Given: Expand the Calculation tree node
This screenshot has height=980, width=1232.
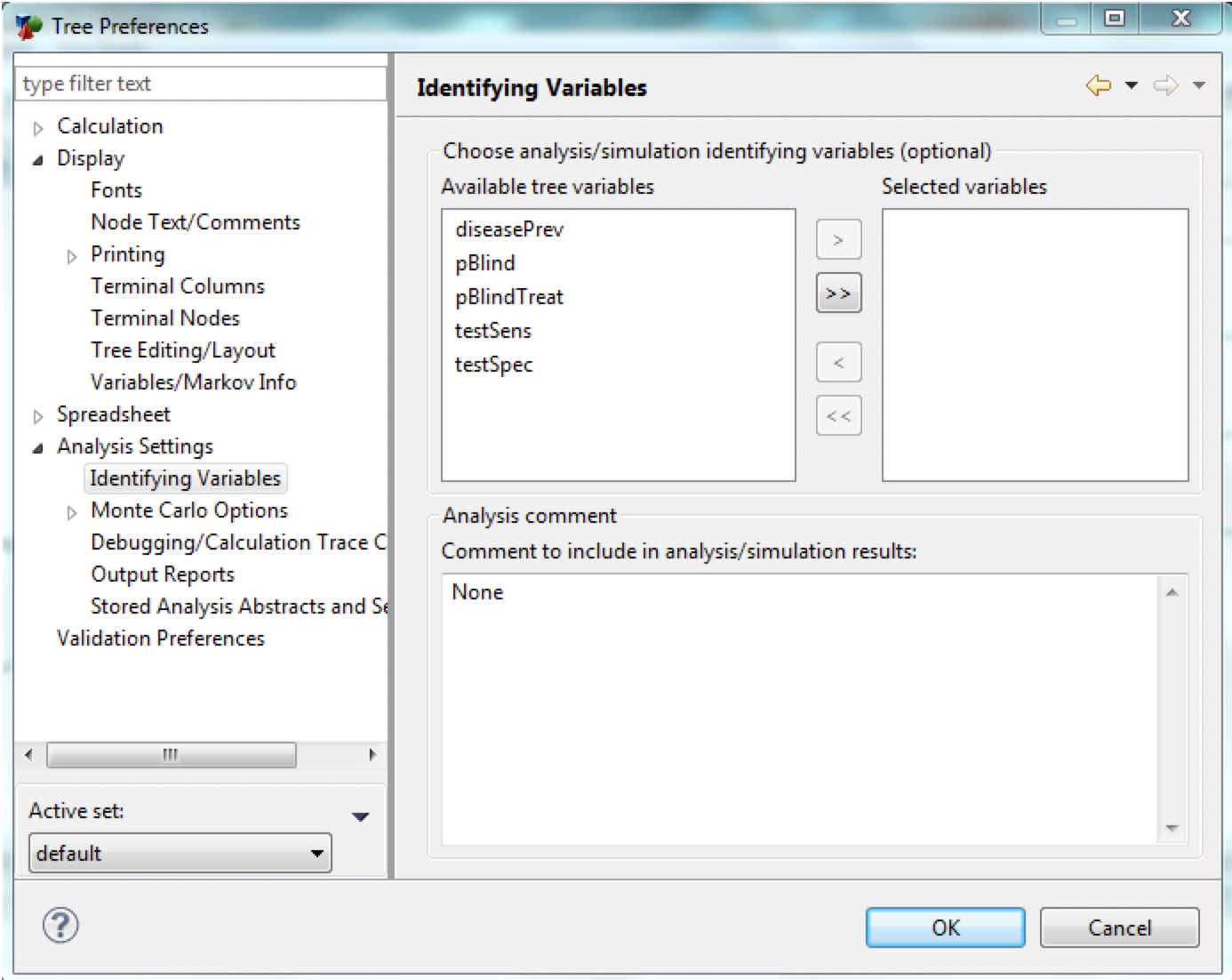Looking at the screenshot, I should point(36,126).
